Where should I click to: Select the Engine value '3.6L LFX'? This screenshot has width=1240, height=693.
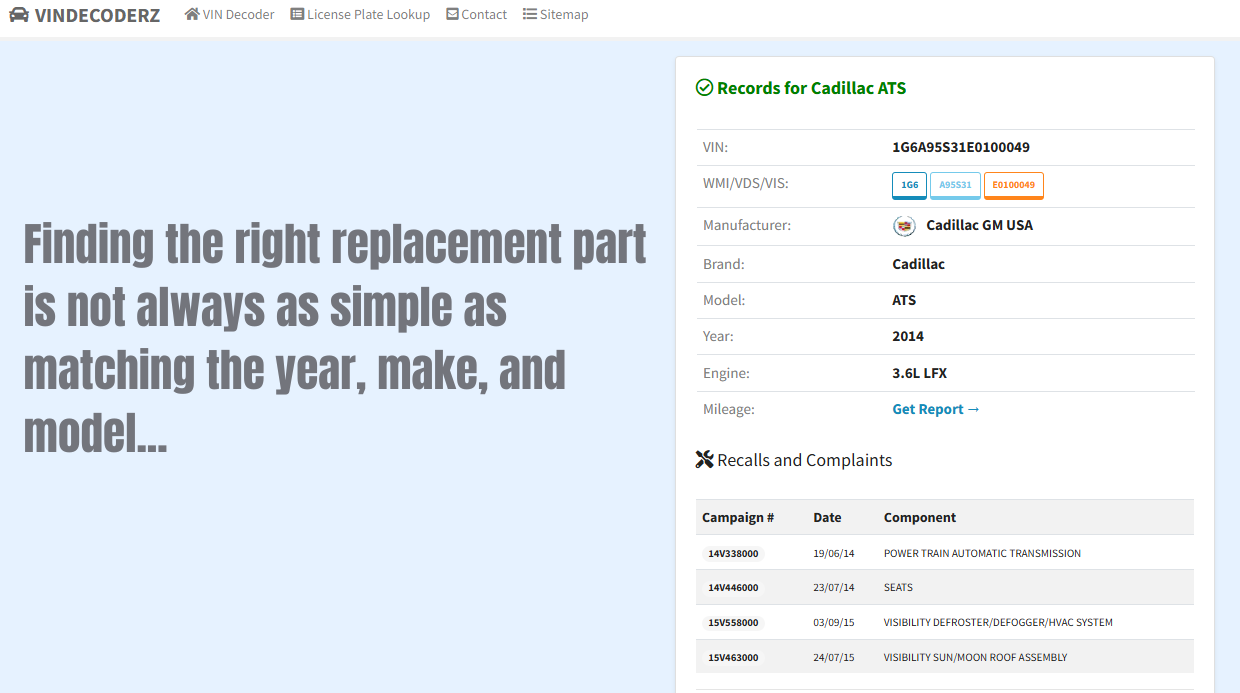920,373
